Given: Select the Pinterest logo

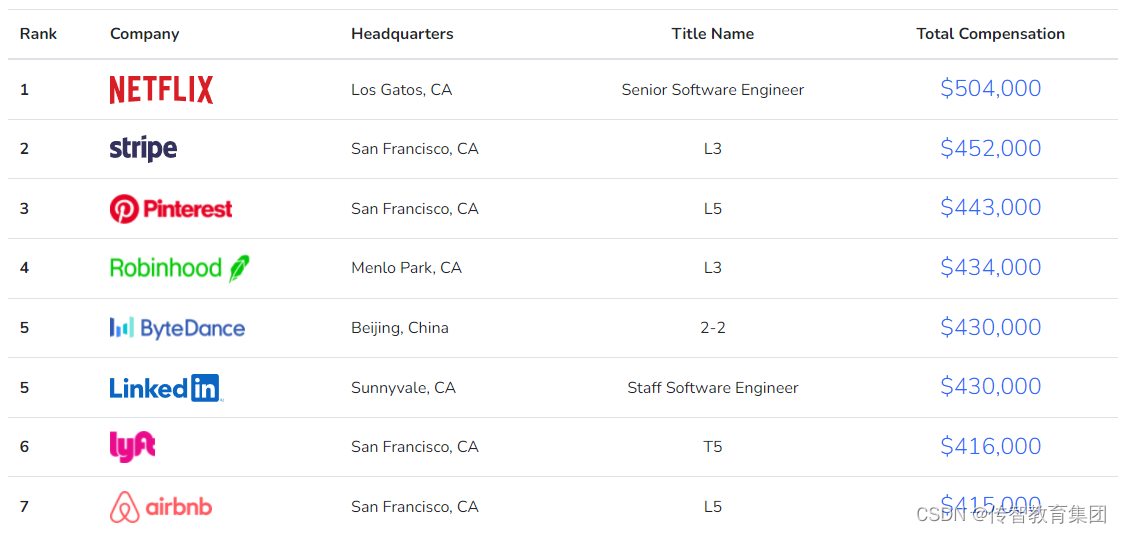Looking at the screenshot, I should point(171,209).
